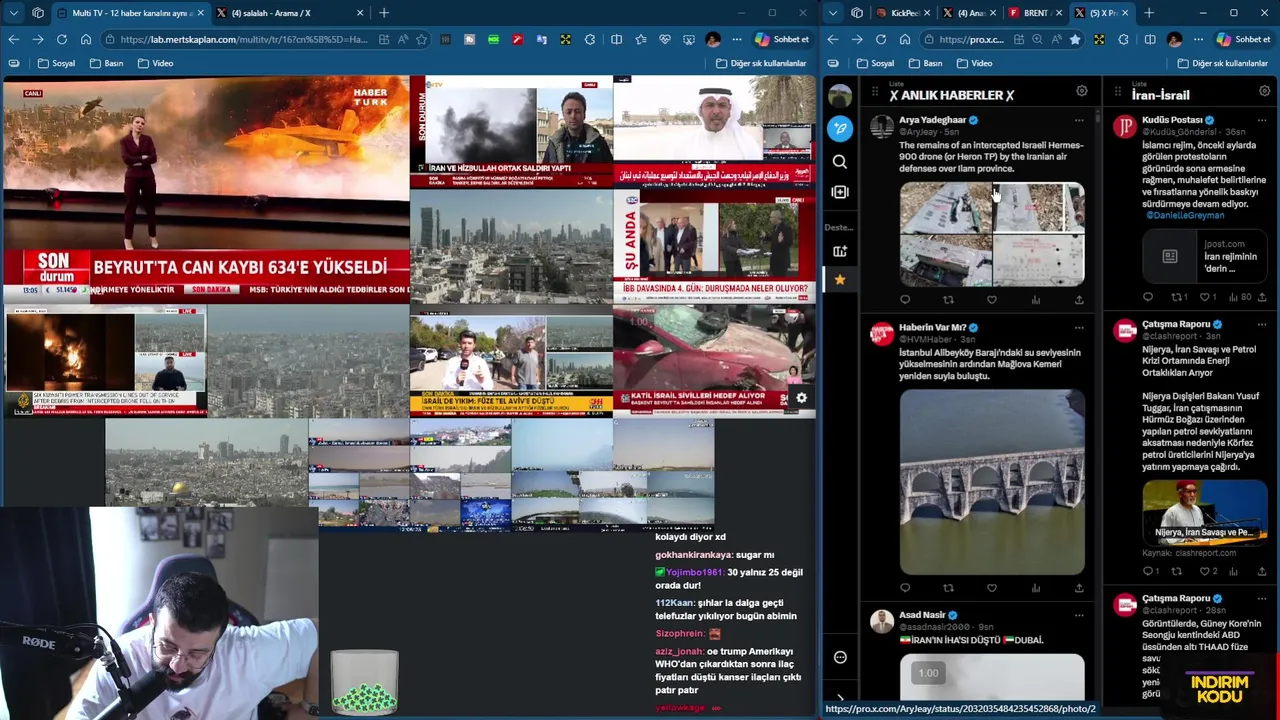This screenshot has width=1280, height=720.
Task: Like the Haberin Var Mı aqueduct post
Action: pyautogui.click(x=992, y=588)
